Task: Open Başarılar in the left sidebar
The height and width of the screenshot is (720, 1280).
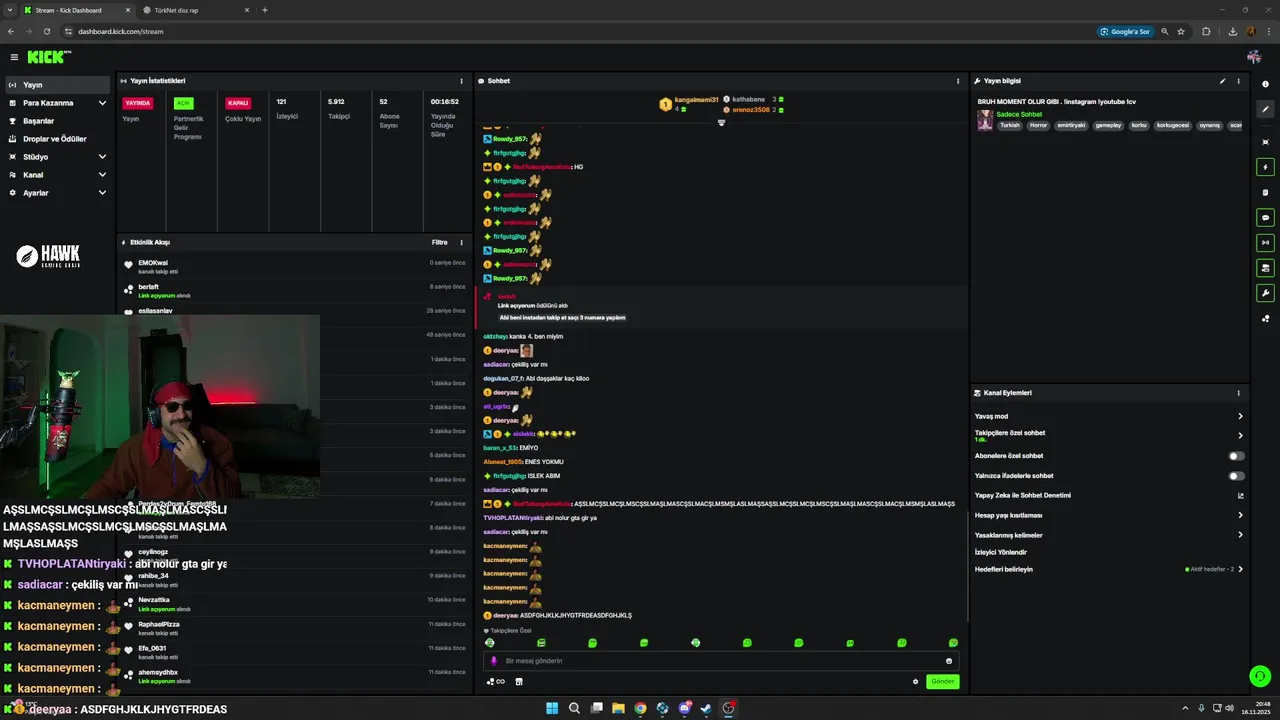Action: (x=57, y=121)
